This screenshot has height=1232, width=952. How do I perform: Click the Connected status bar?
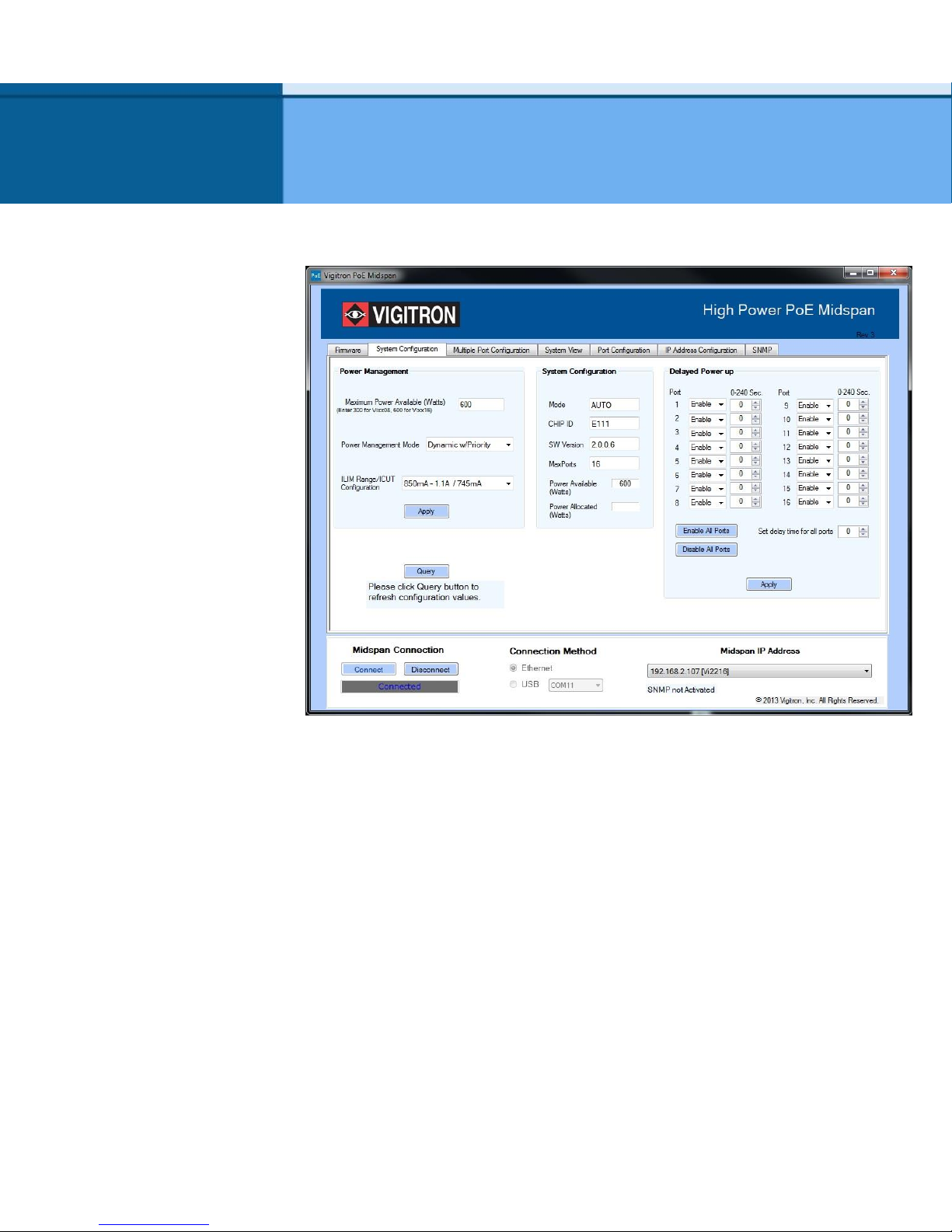click(x=399, y=687)
